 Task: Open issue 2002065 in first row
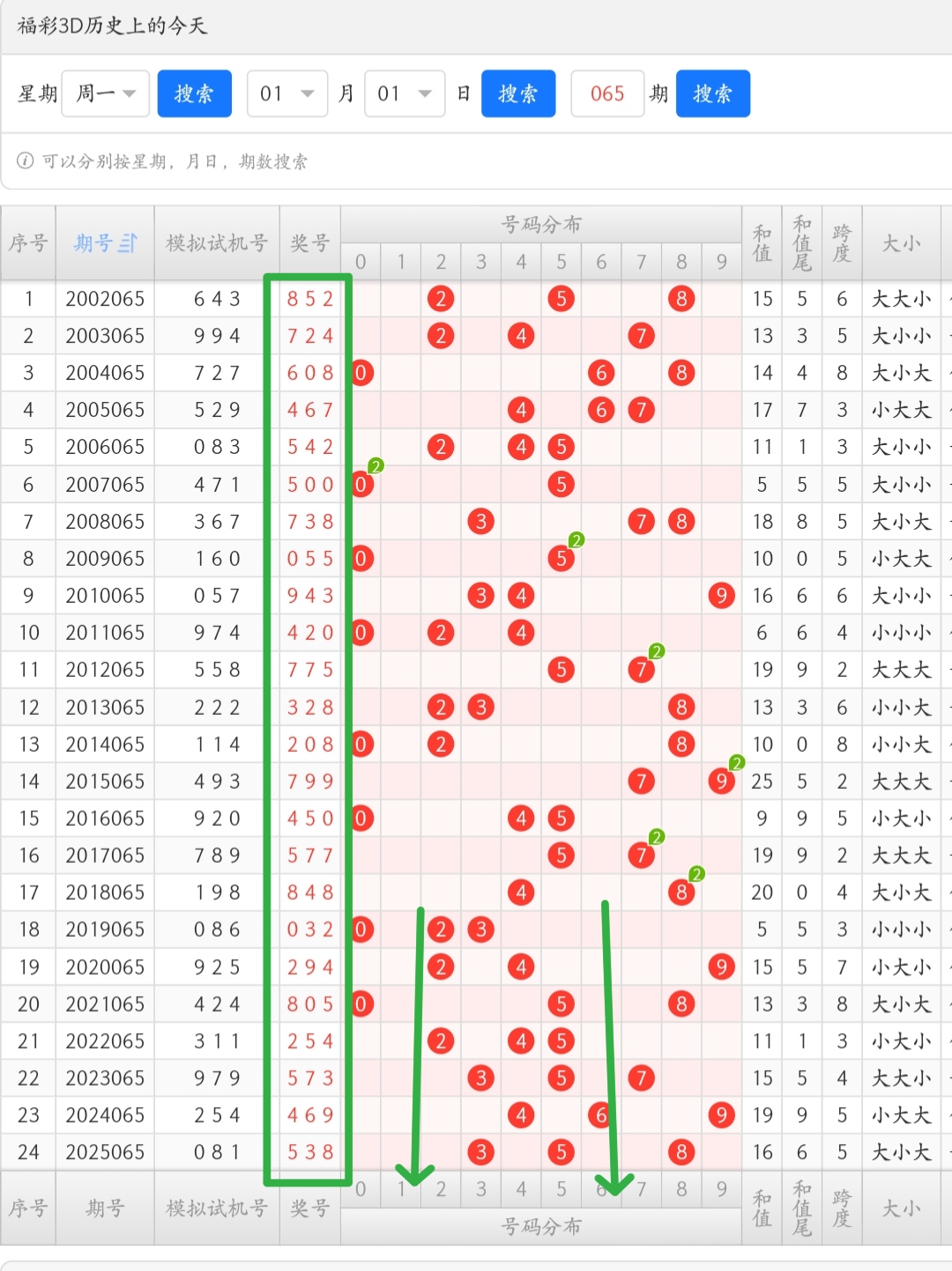click(105, 299)
